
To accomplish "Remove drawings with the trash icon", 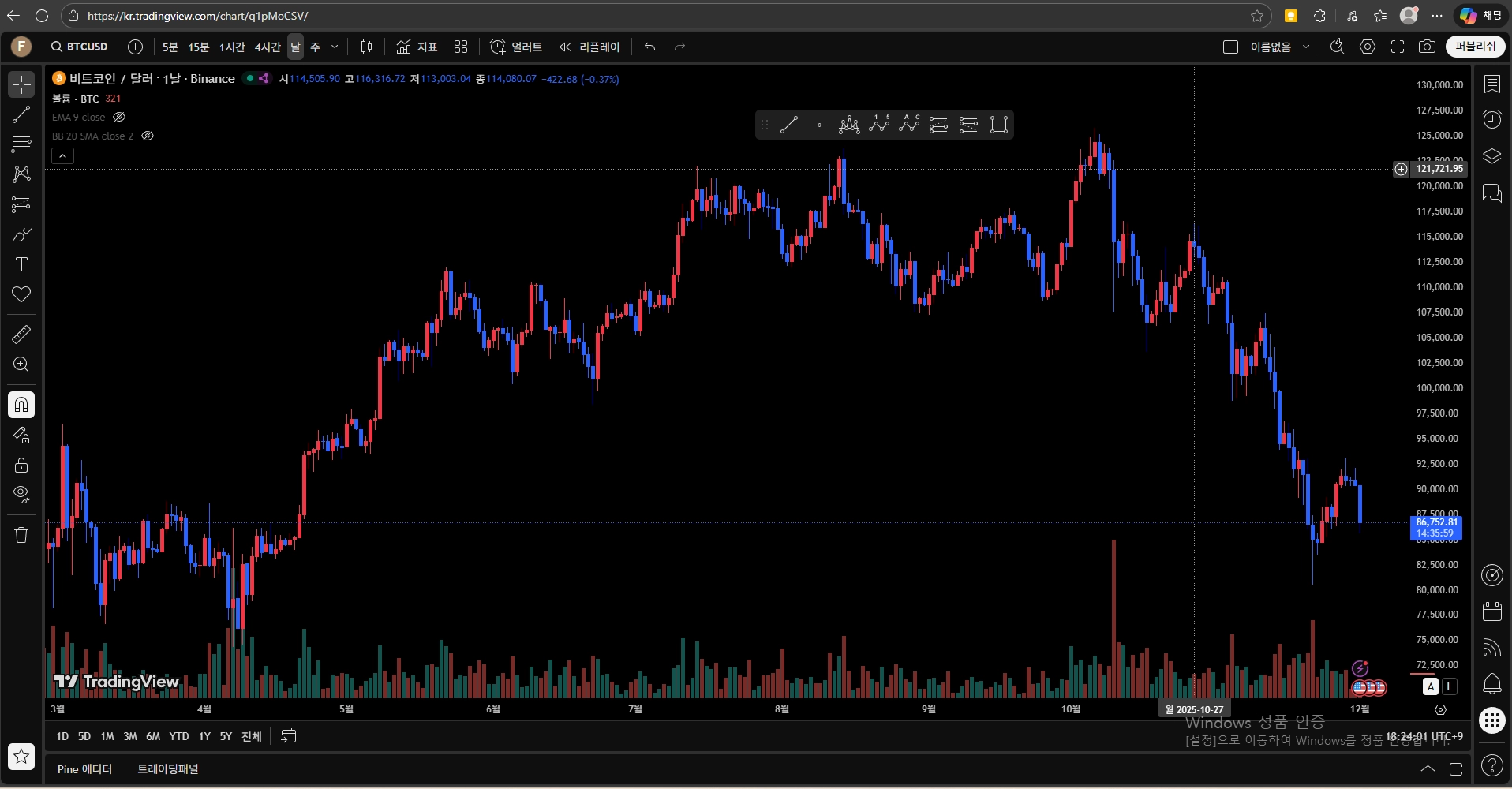I will 21,535.
